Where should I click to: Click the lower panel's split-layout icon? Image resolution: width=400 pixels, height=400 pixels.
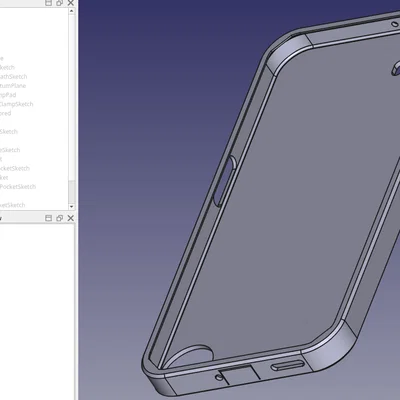[48, 218]
